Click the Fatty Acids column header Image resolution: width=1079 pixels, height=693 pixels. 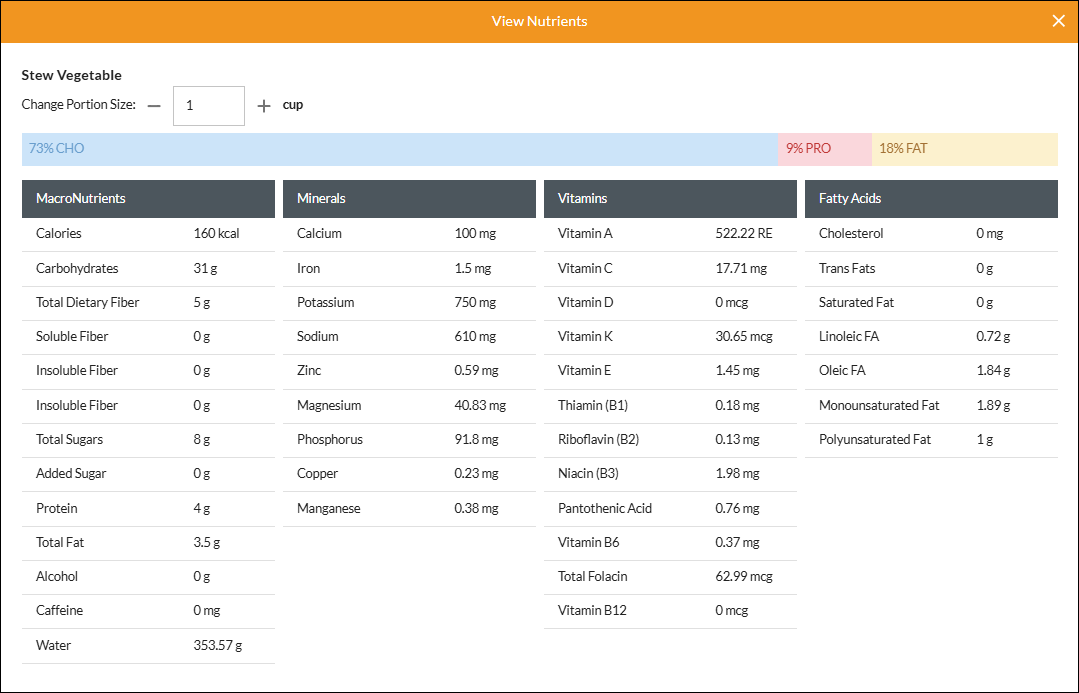click(x=931, y=199)
